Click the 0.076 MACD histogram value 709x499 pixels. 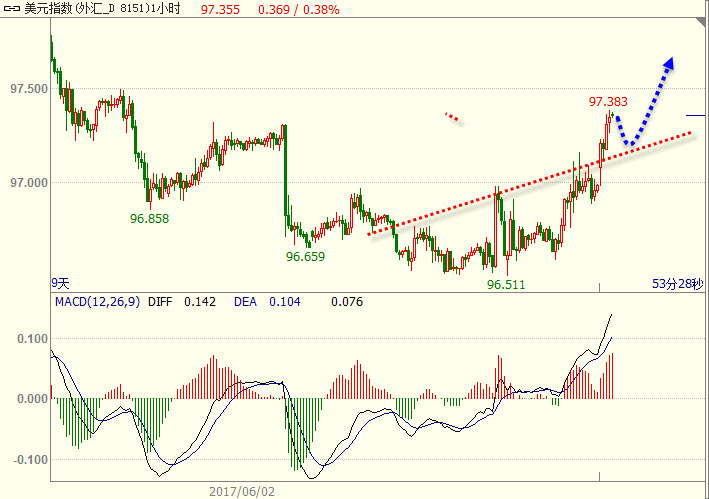(346, 301)
